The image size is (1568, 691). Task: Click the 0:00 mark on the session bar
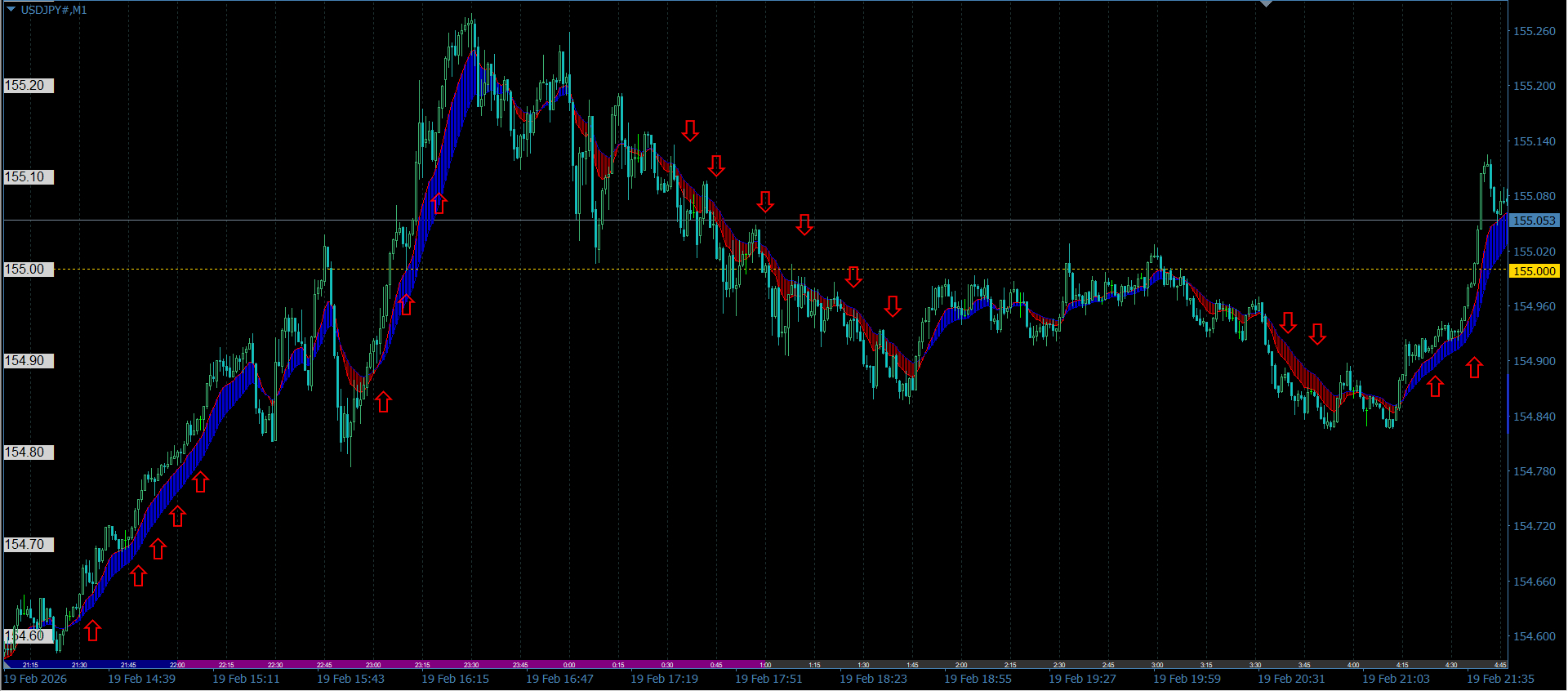coord(569,665)
